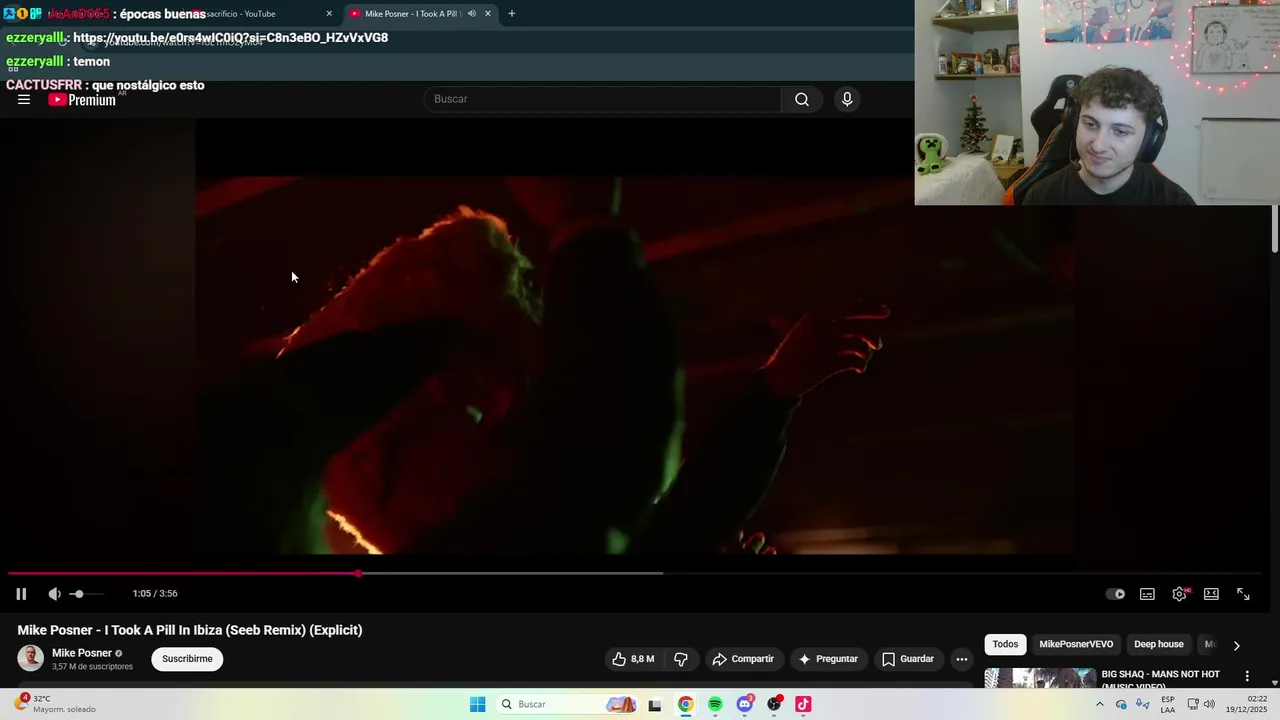The image size is (1280, 720).
Task: Click the YouTube search magnifier button
Action: pos(802,99)
